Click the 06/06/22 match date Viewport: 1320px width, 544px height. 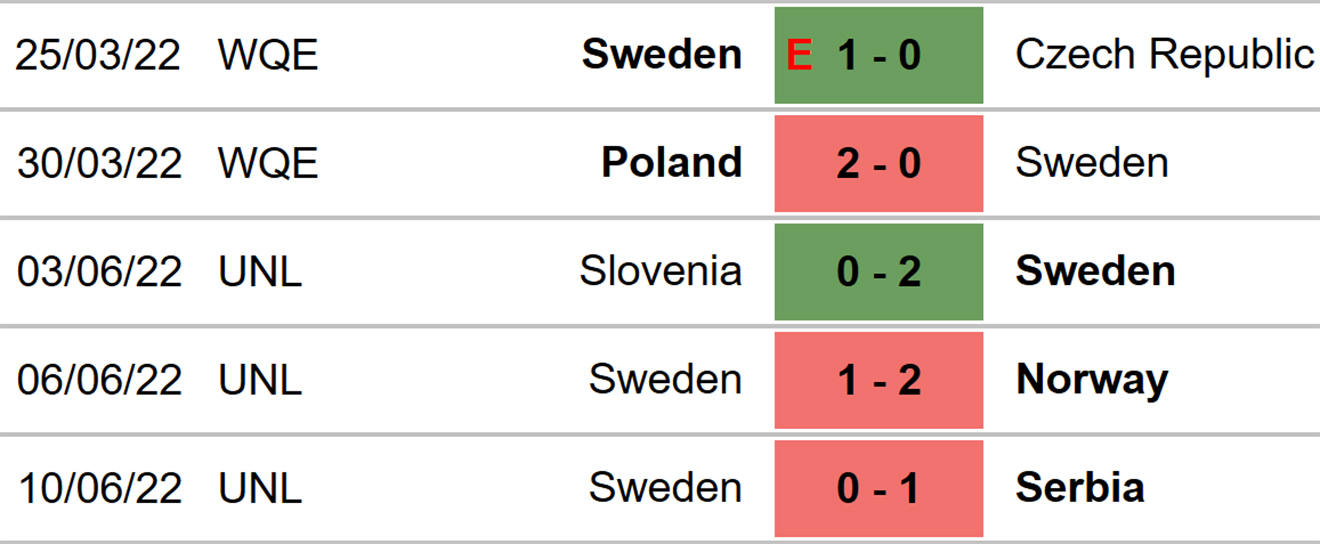pos(99,380)
